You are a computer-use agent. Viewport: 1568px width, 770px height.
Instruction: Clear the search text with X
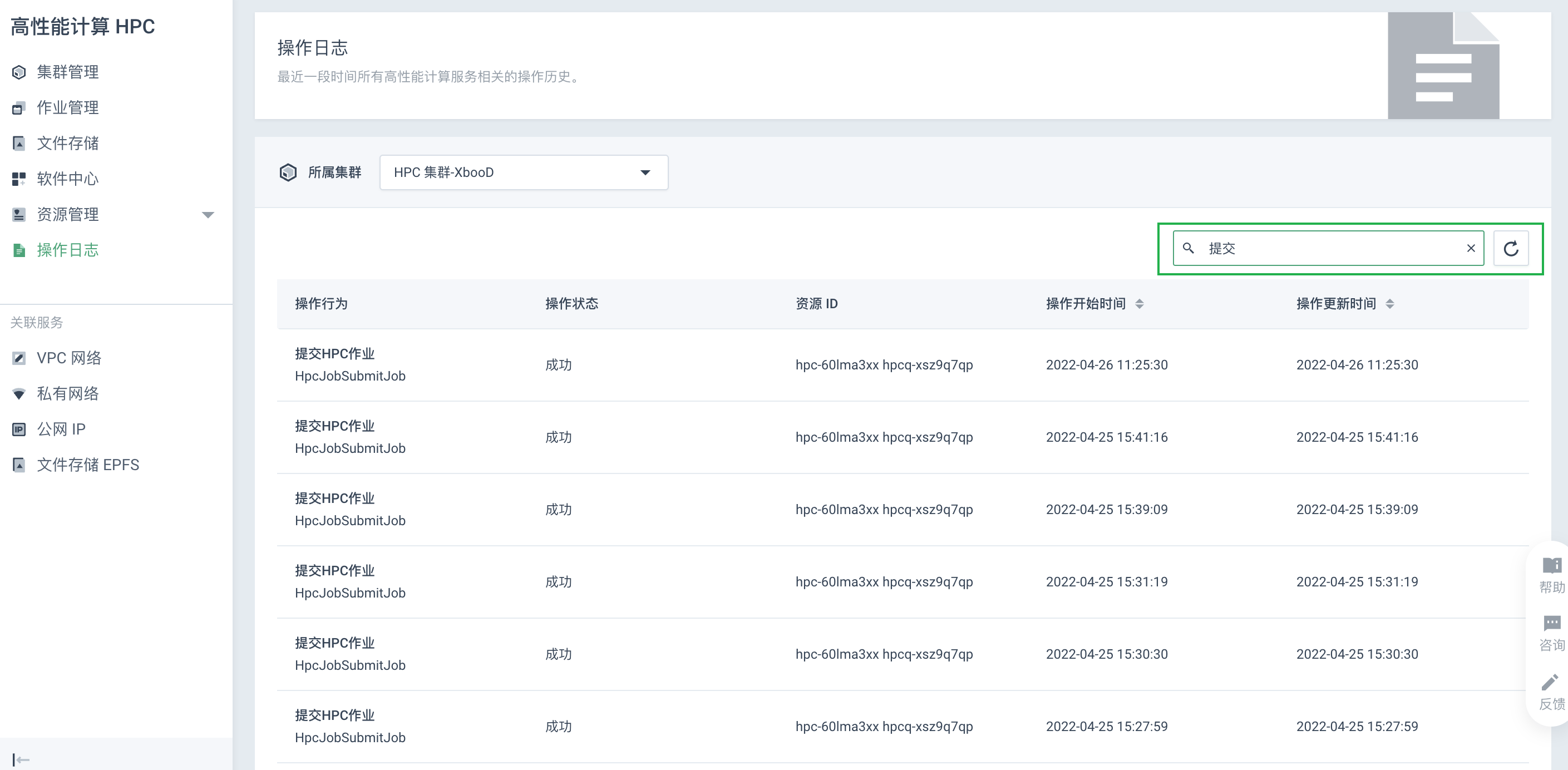pyautogui.click(x=1471, y=248)
